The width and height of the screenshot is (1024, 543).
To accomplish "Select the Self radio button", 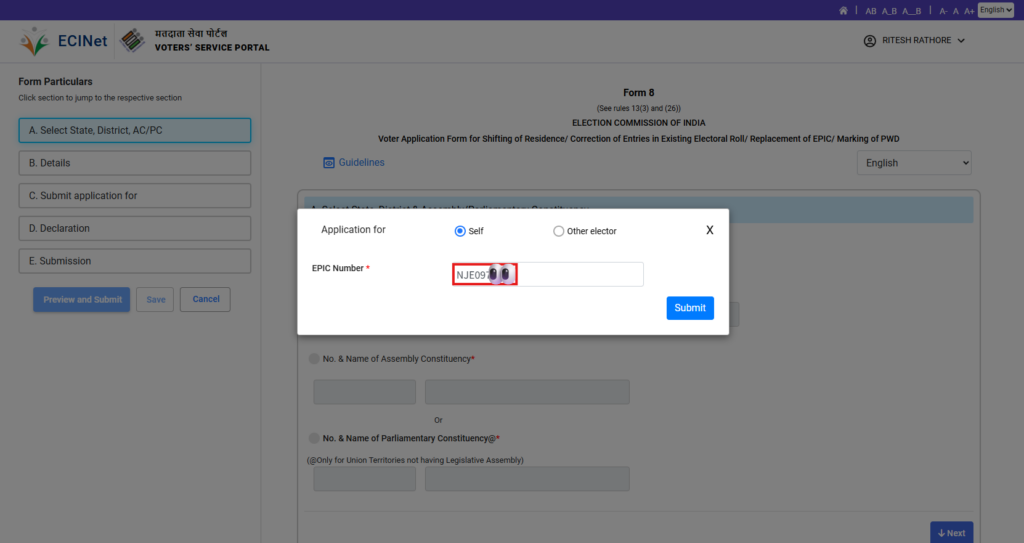I will [460, 231].
